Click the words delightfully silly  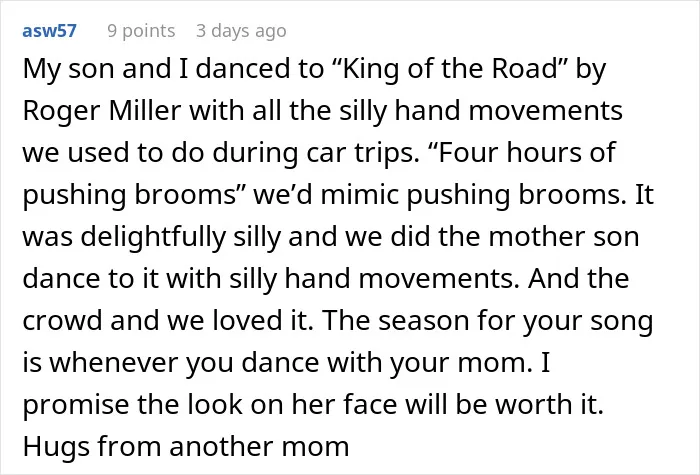click(181, 237)
